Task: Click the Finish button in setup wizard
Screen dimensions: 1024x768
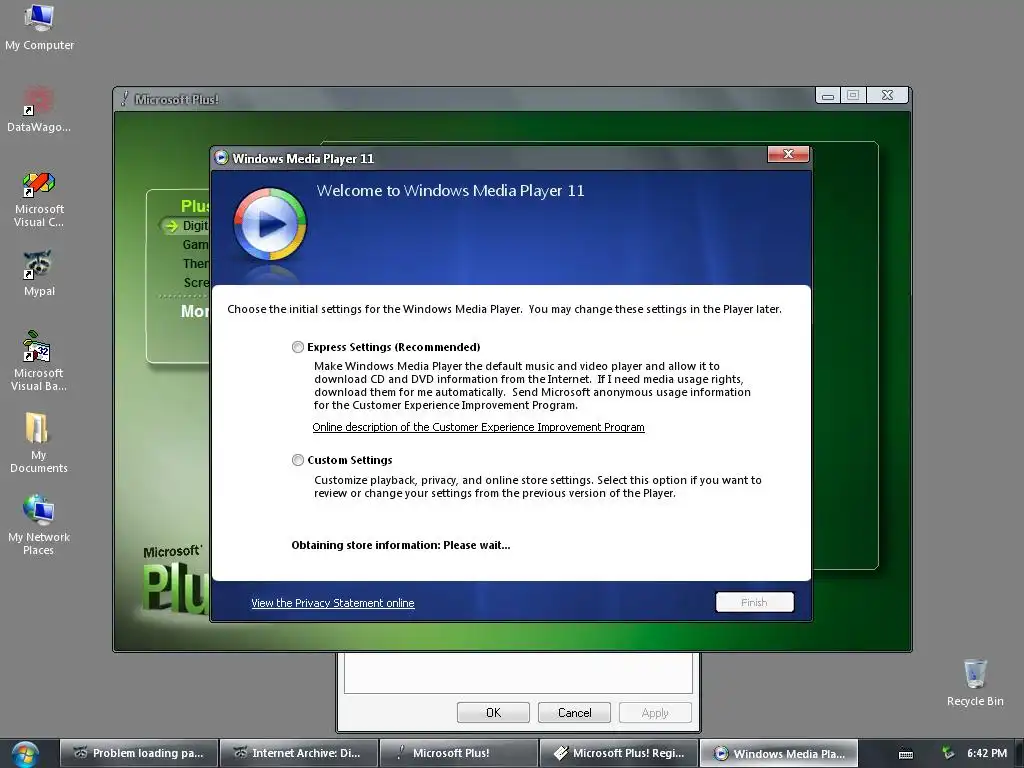Action: pyautogui.click(x=754, y=602)
